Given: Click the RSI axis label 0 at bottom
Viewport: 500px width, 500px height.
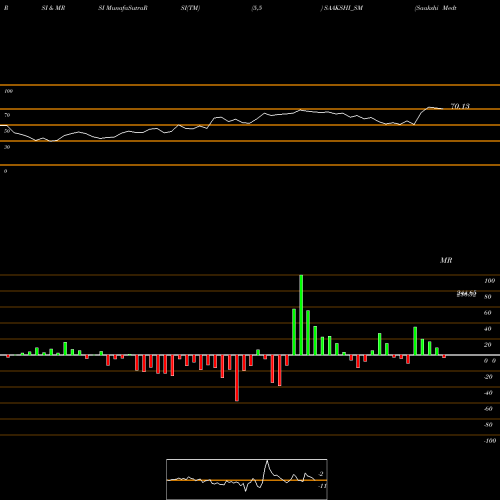Looking at the screenshot, I should tap(5, 171).
